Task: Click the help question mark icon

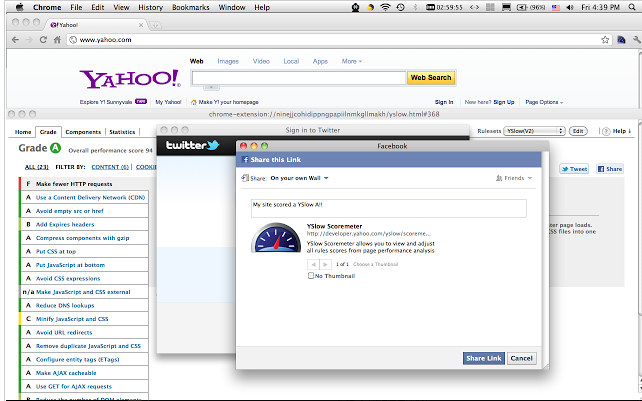Action: [606, 131]
